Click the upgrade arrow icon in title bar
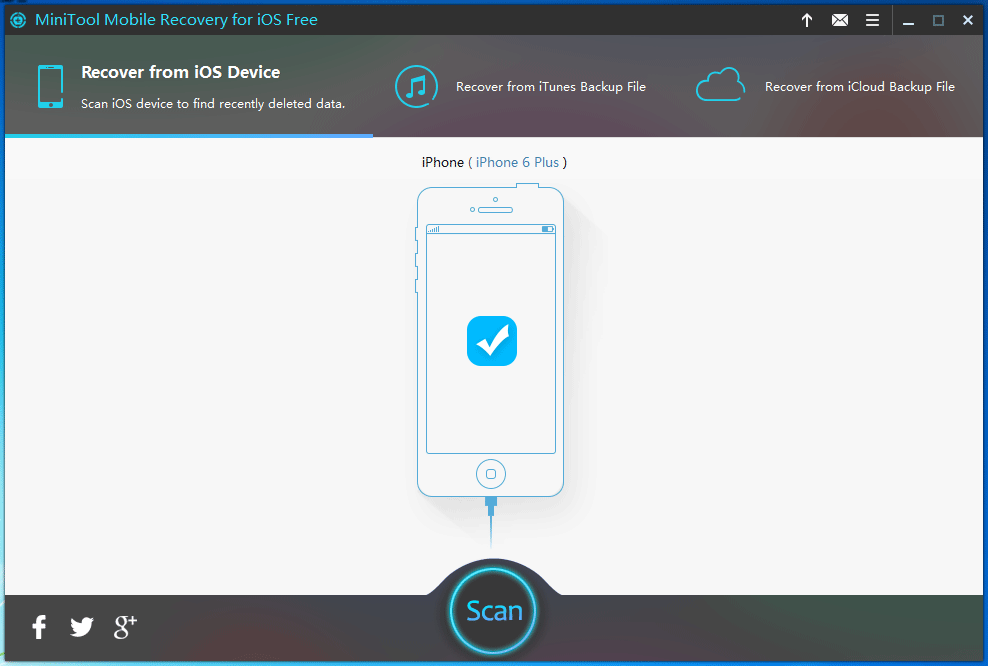 (x=807, y=20)
